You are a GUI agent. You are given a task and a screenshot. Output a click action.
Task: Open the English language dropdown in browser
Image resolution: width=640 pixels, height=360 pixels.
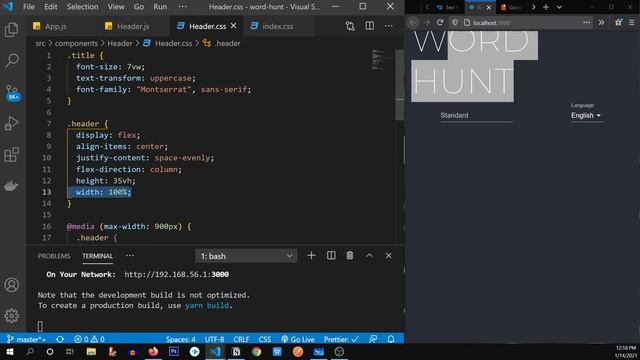[586, 116]
